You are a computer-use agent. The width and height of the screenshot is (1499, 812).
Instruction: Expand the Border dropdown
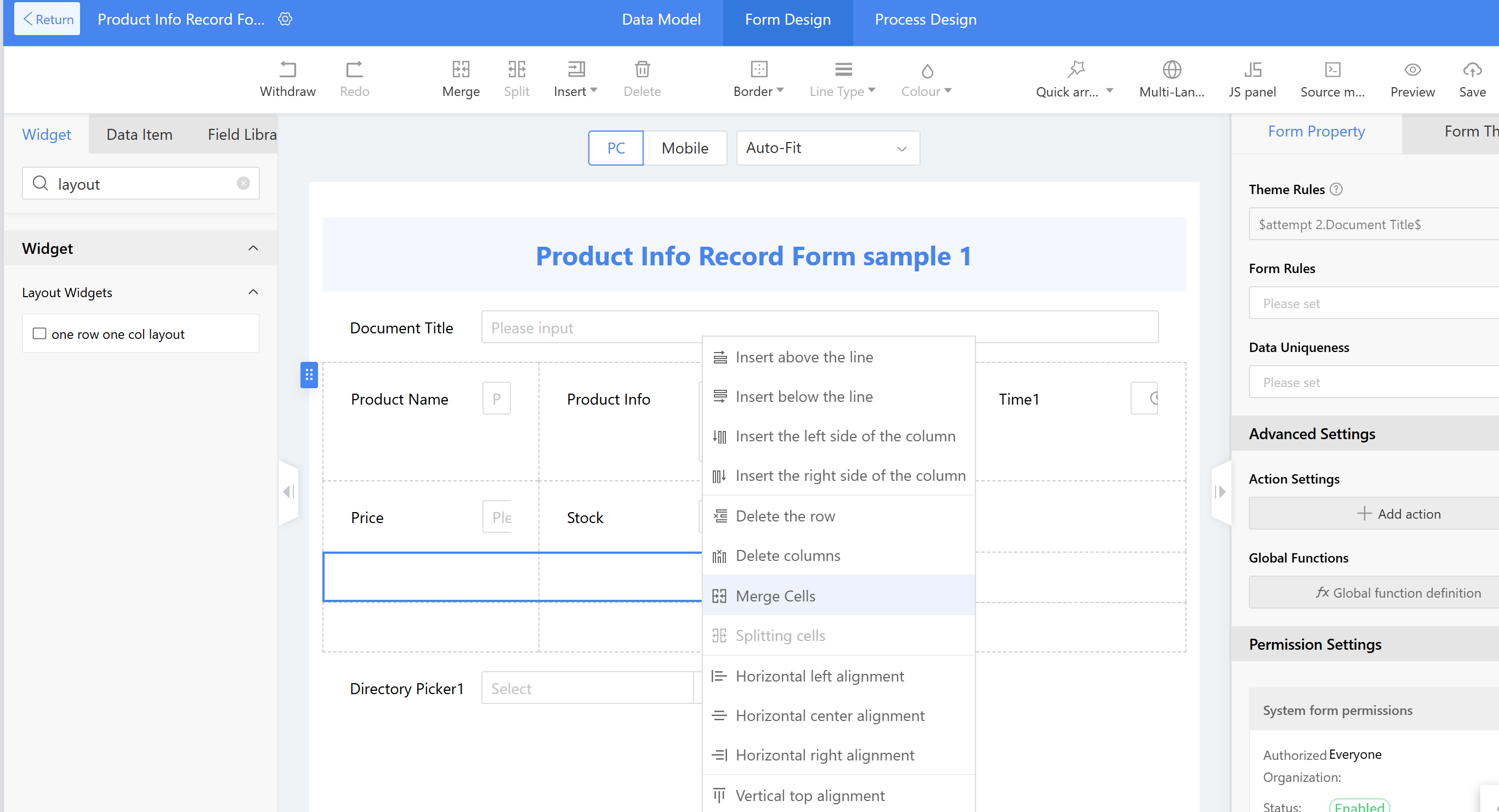(758, 92)
